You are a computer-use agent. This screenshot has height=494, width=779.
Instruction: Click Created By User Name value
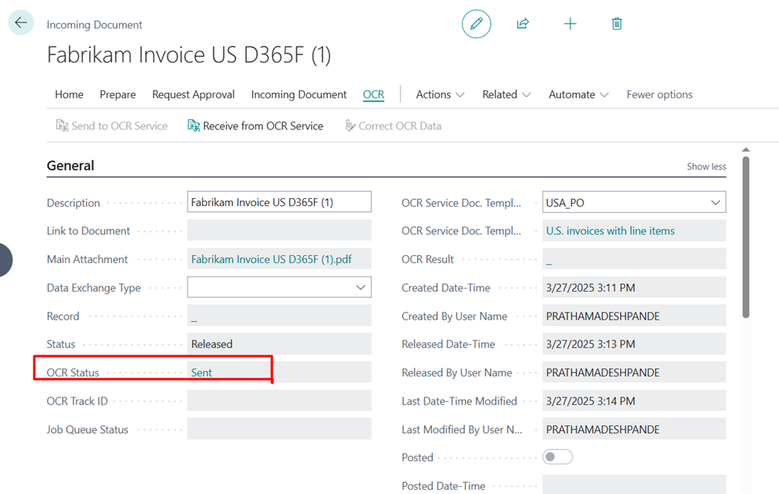pos(603,316)
